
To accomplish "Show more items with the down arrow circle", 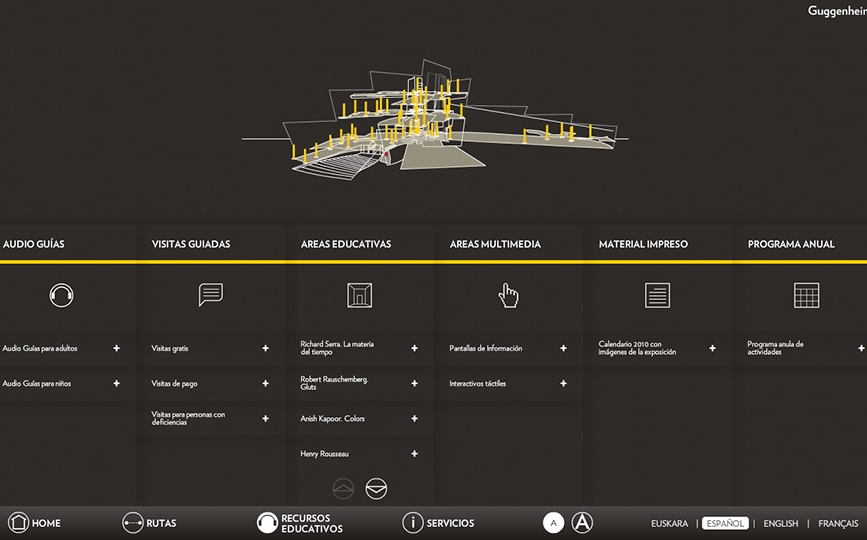I will [x=377, y=489].
